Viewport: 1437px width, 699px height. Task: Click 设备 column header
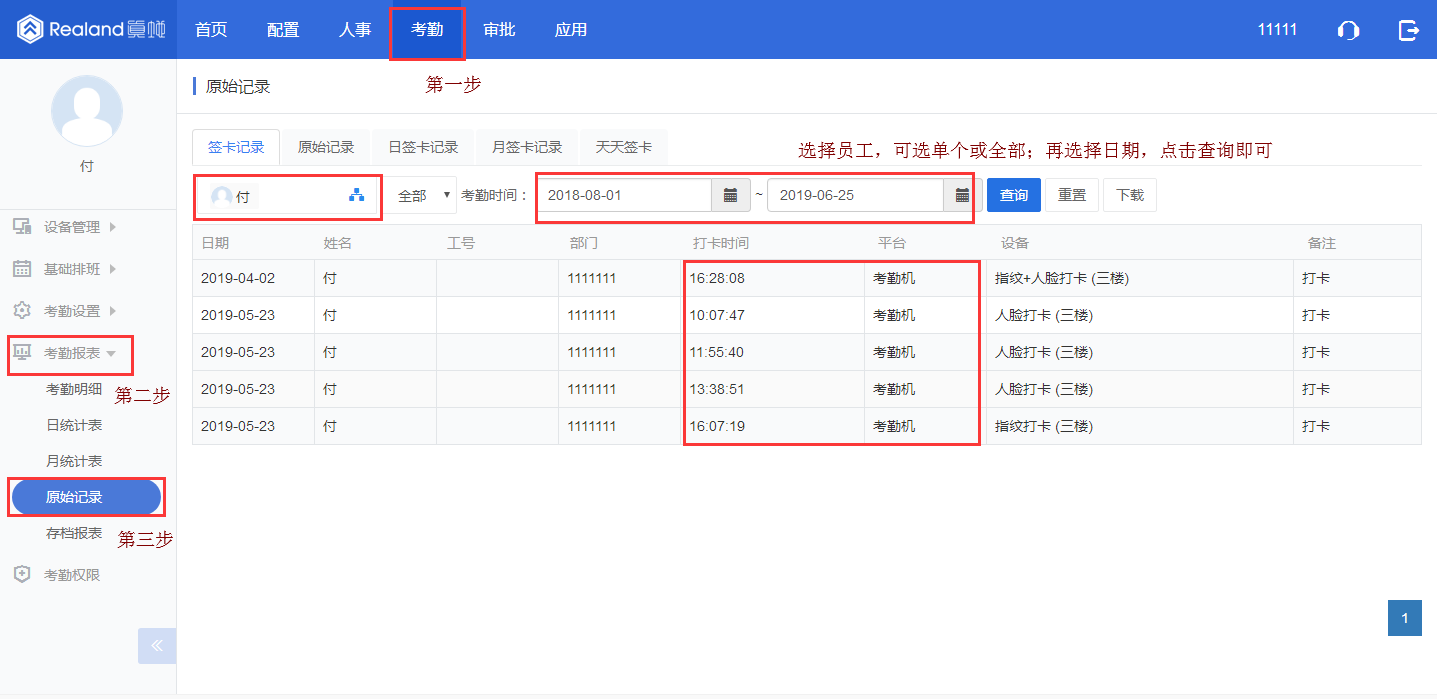1015,243
